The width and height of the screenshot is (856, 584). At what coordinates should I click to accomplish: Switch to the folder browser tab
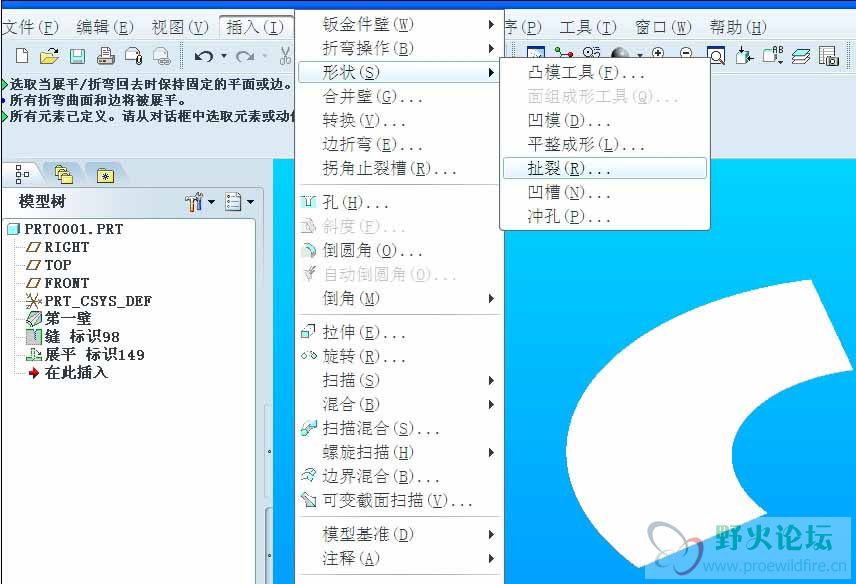pyautogui.click(x=64, y=173)
